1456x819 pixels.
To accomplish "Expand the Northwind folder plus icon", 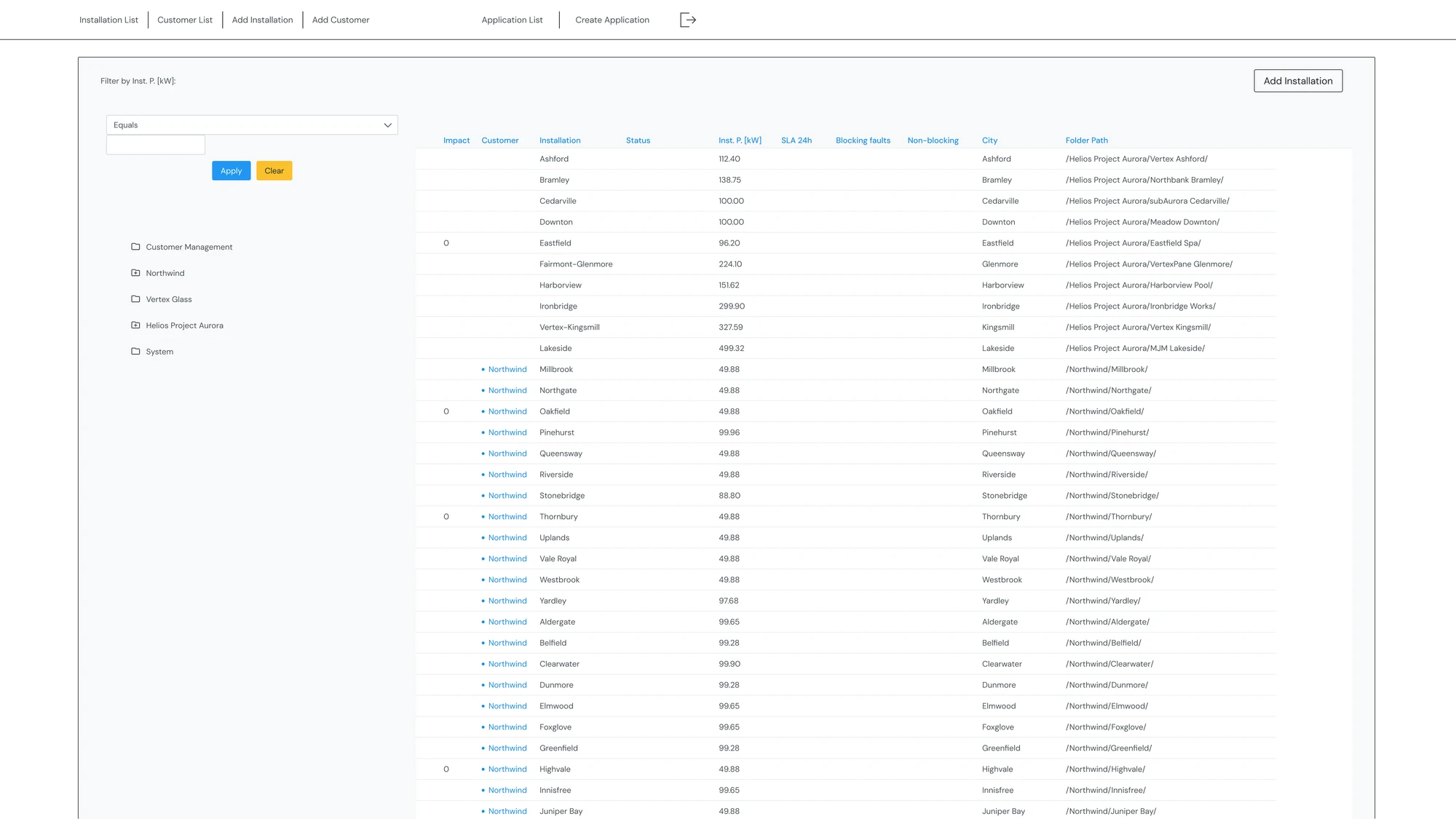I will (x=135, y=273).
